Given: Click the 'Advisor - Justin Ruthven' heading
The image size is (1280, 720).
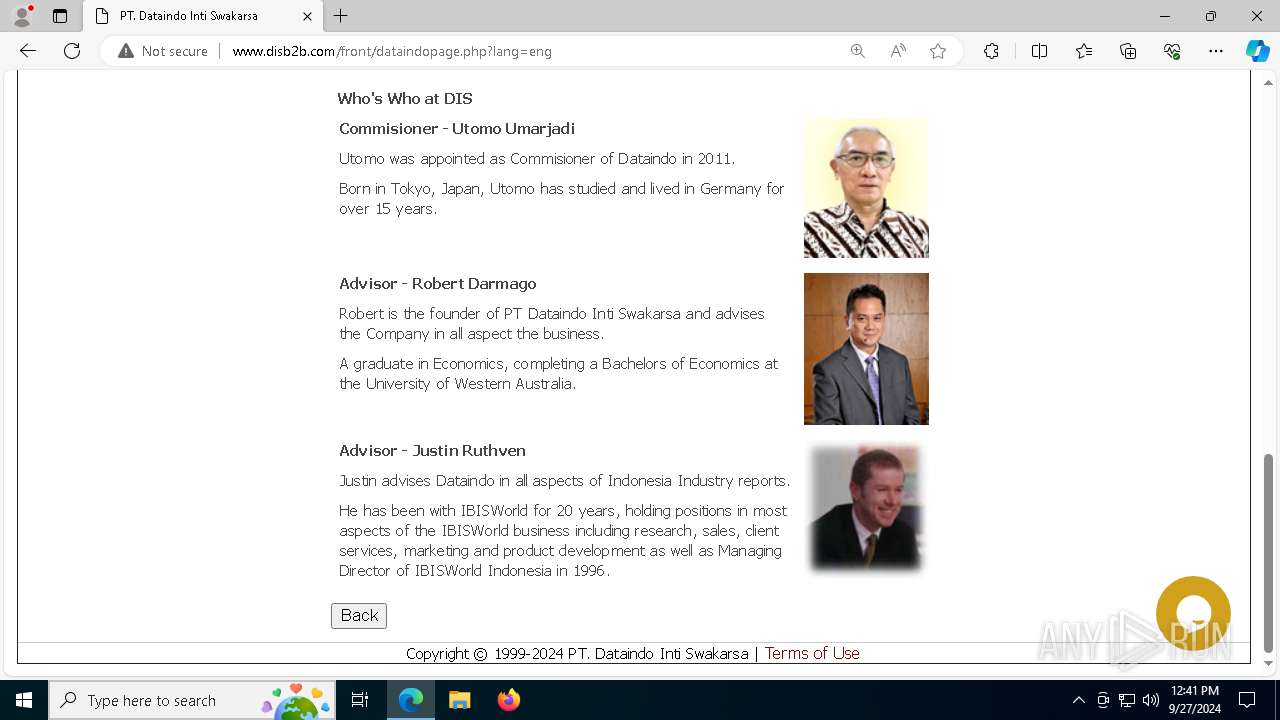Looking at the screenshot, I should [432, 451].
